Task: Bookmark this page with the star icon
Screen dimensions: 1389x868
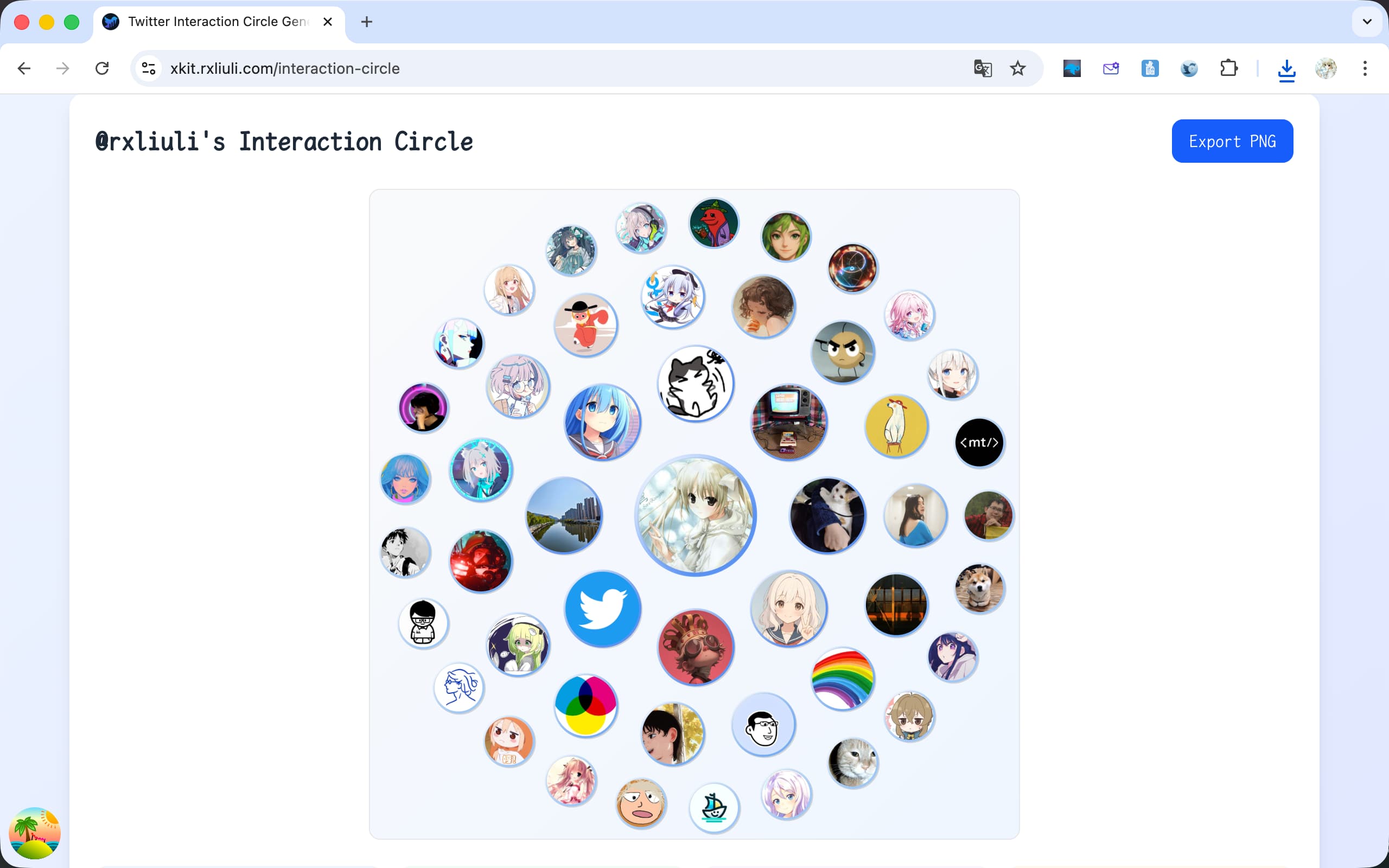Action: [1017, 68]
